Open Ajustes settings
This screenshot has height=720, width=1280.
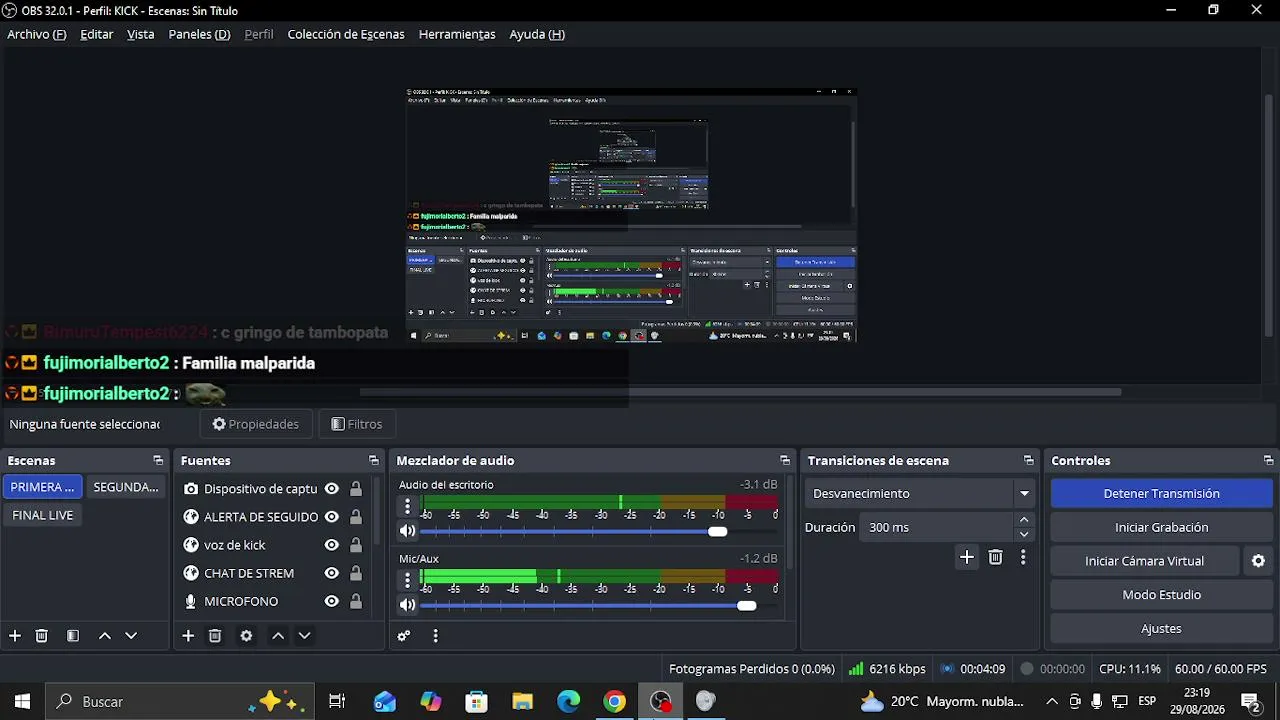point(1161,629)
